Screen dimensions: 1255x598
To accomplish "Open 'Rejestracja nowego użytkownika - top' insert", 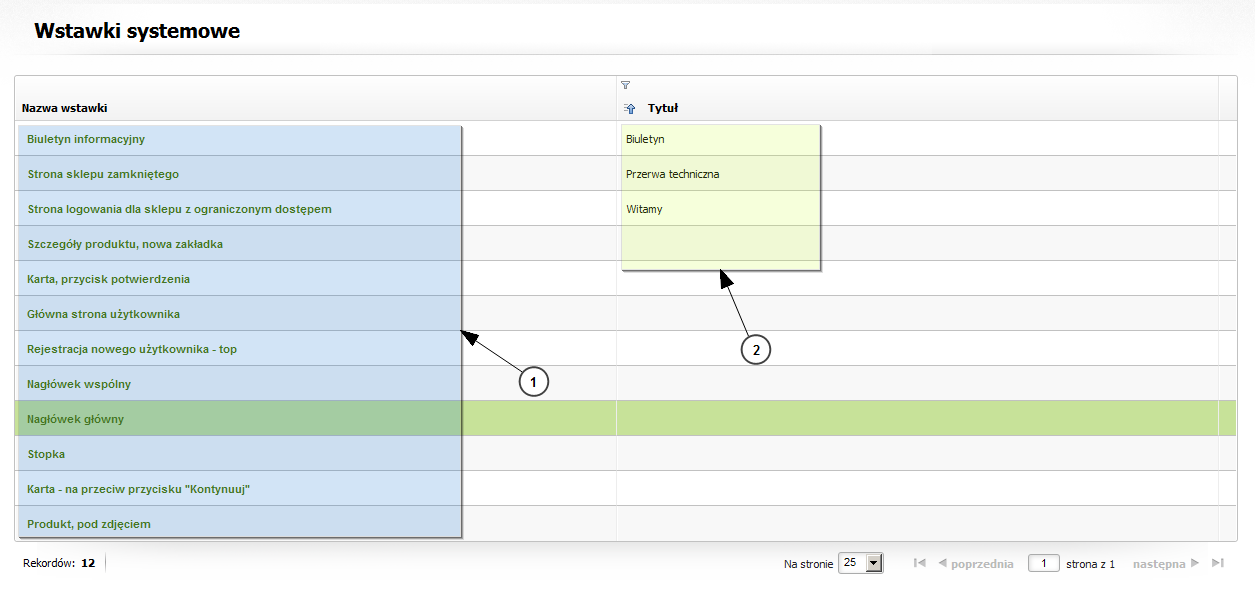I will (x=132, y=349).
